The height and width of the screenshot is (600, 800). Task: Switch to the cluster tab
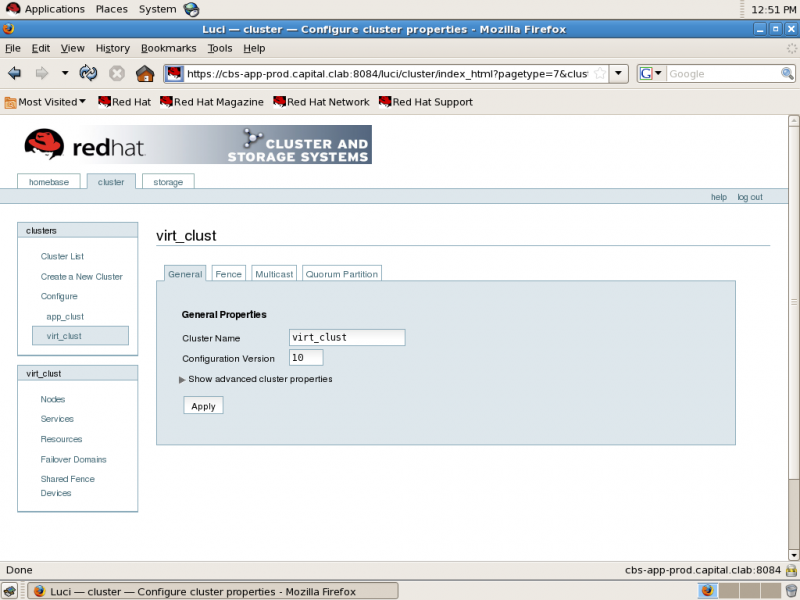[111, 182]
